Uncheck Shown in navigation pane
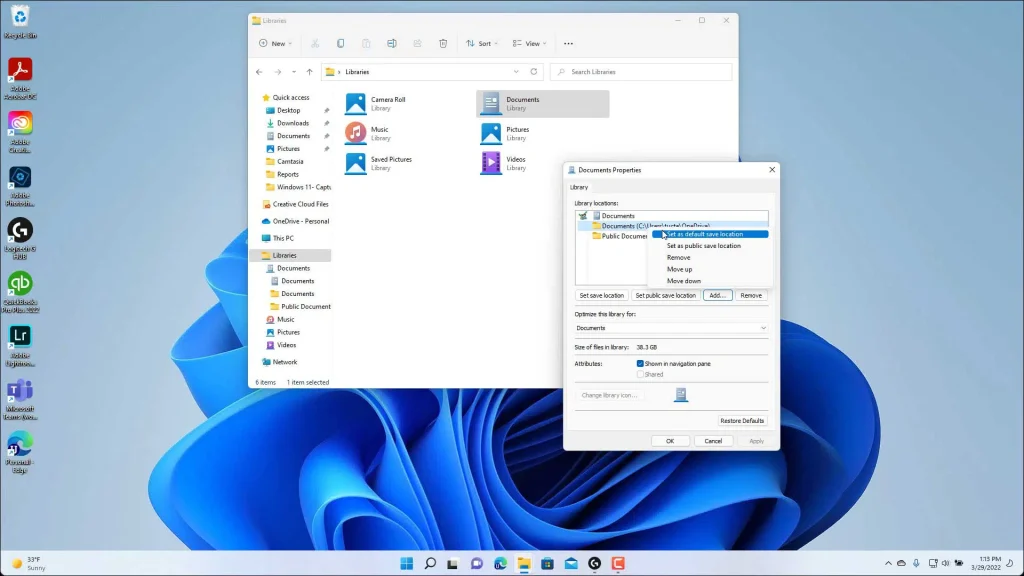Screen dimensions: 1024x576 click(641, 364)
